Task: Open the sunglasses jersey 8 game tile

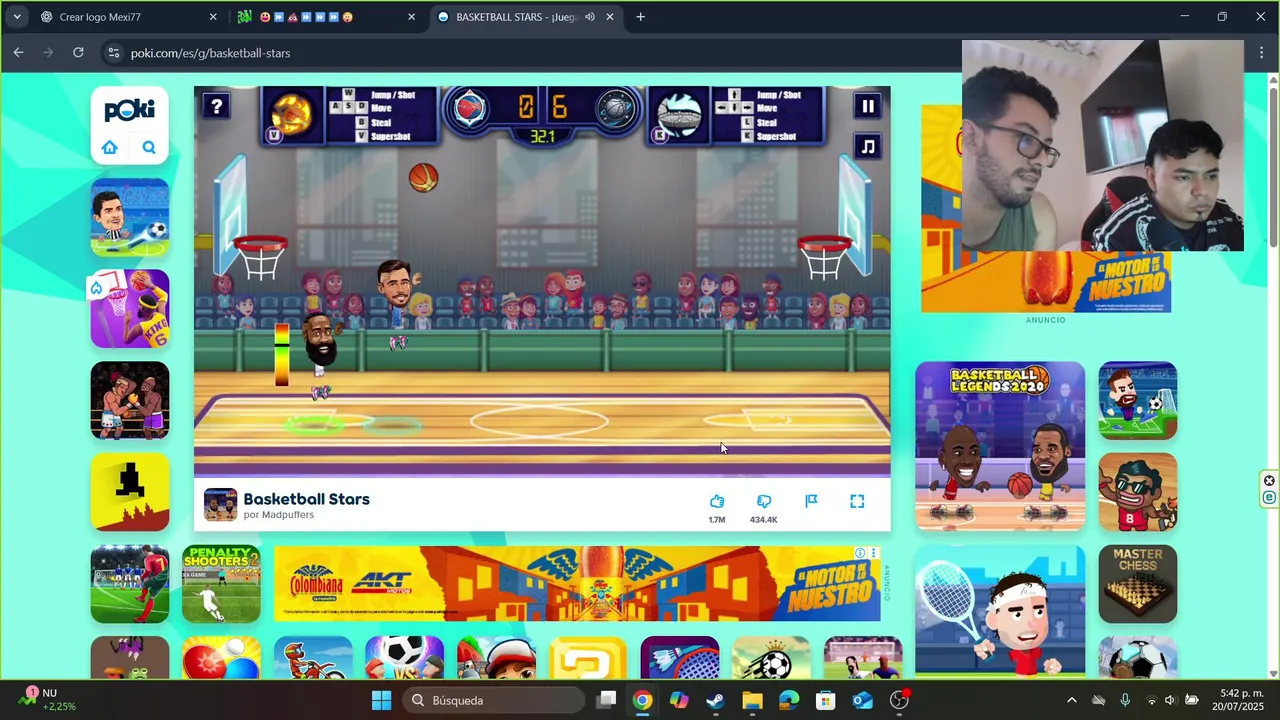Action: click(x=1138, y=492)
